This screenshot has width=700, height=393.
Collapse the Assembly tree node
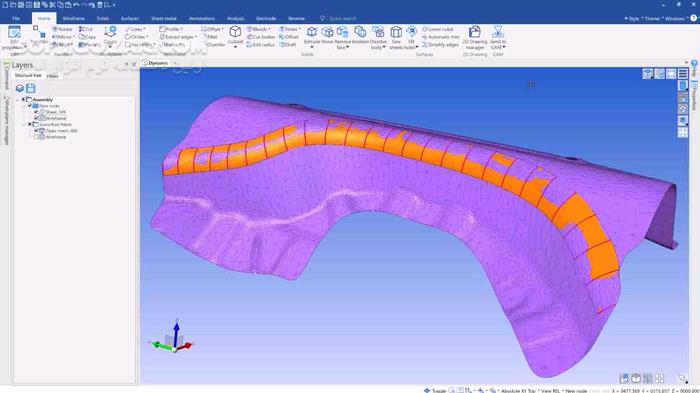tap(23, 100)
